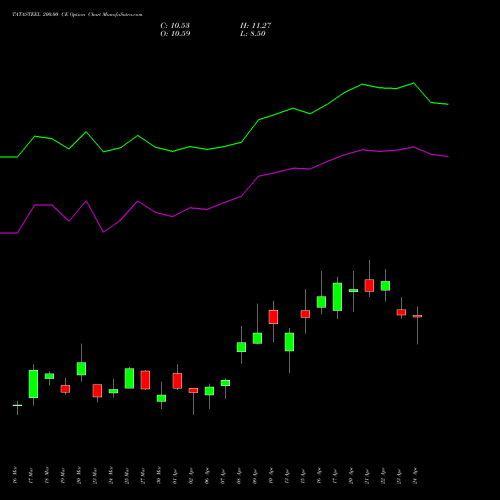Click the 20 Mar green candlestick
Viewport: 500px width, 500px height.
click(x=81, y=369)
